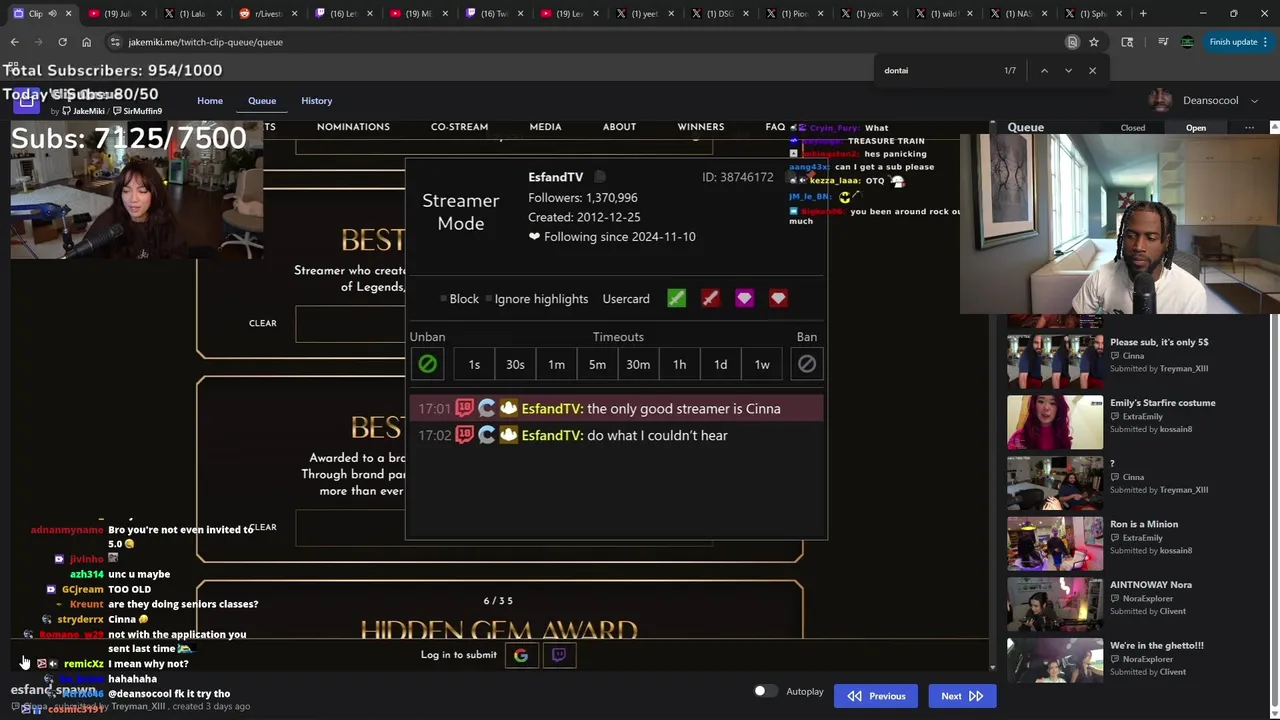Viewport: 1280px width, 720px height.
Task: Select 'AINTNOWAY Nora' clip thumbnail
Action: [1055, 603]
